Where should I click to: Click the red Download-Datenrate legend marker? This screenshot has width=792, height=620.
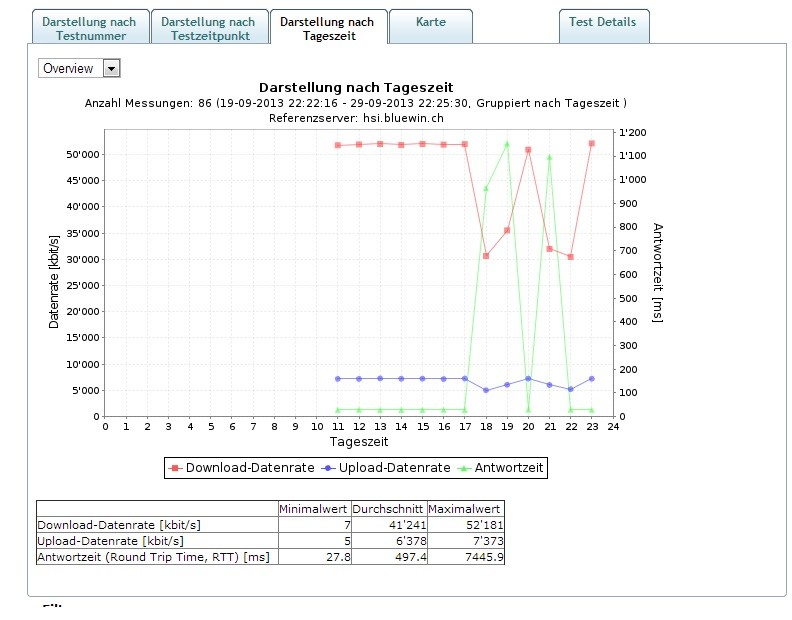point(175,468)
